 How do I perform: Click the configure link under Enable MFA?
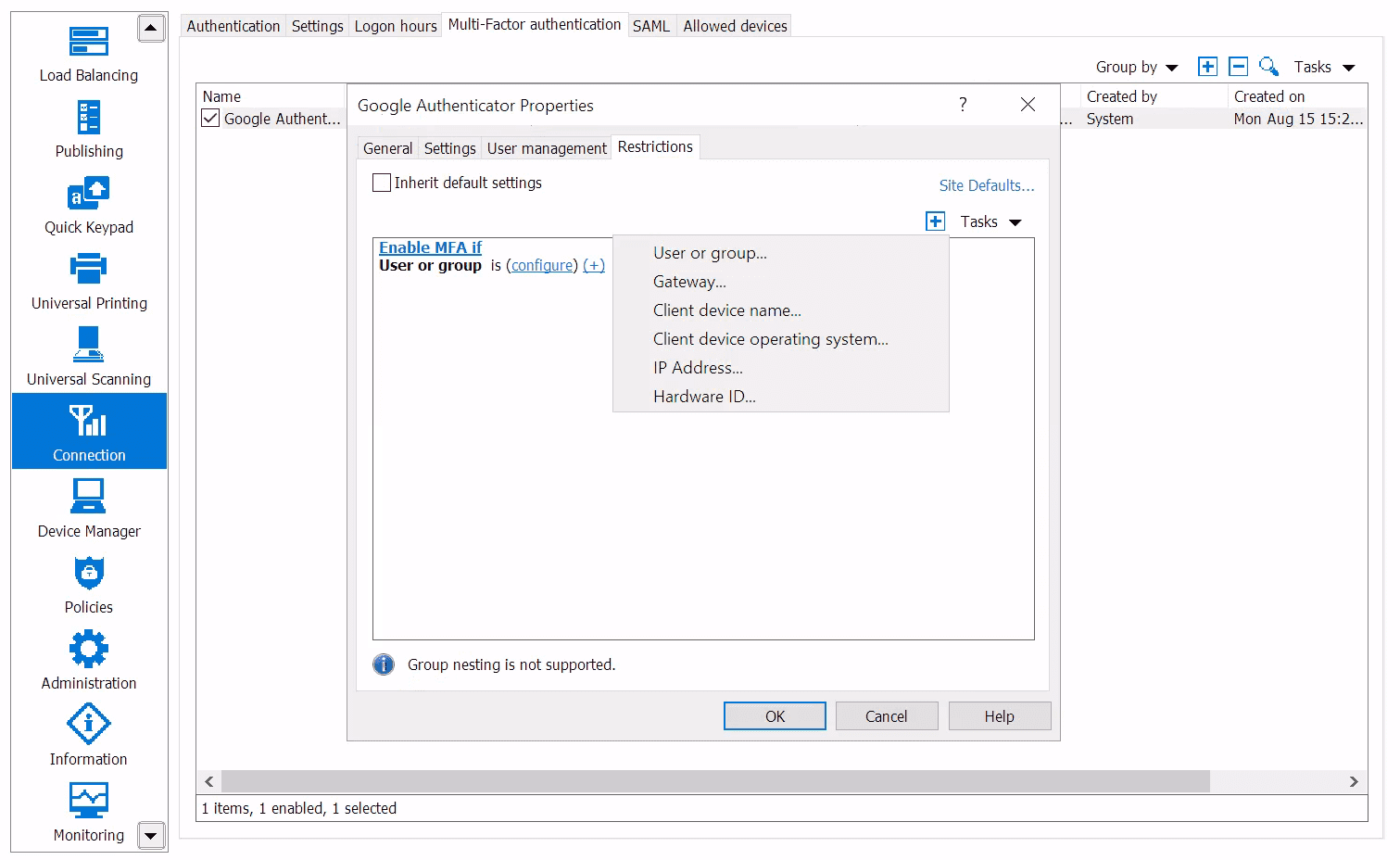pyautogui.click(x=541, y=265)
